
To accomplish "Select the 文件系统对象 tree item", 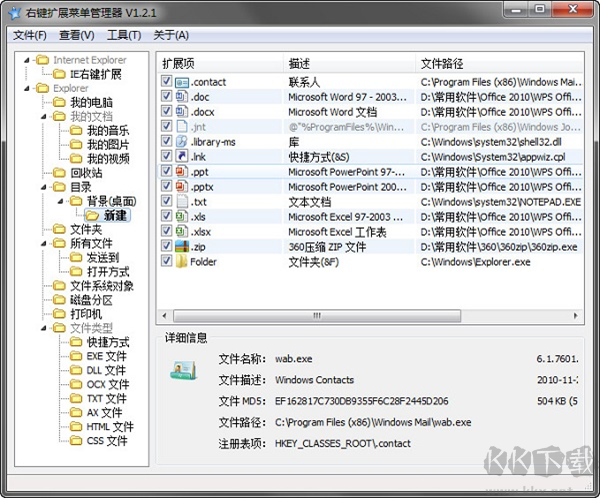I will click(x=102, y=286).
